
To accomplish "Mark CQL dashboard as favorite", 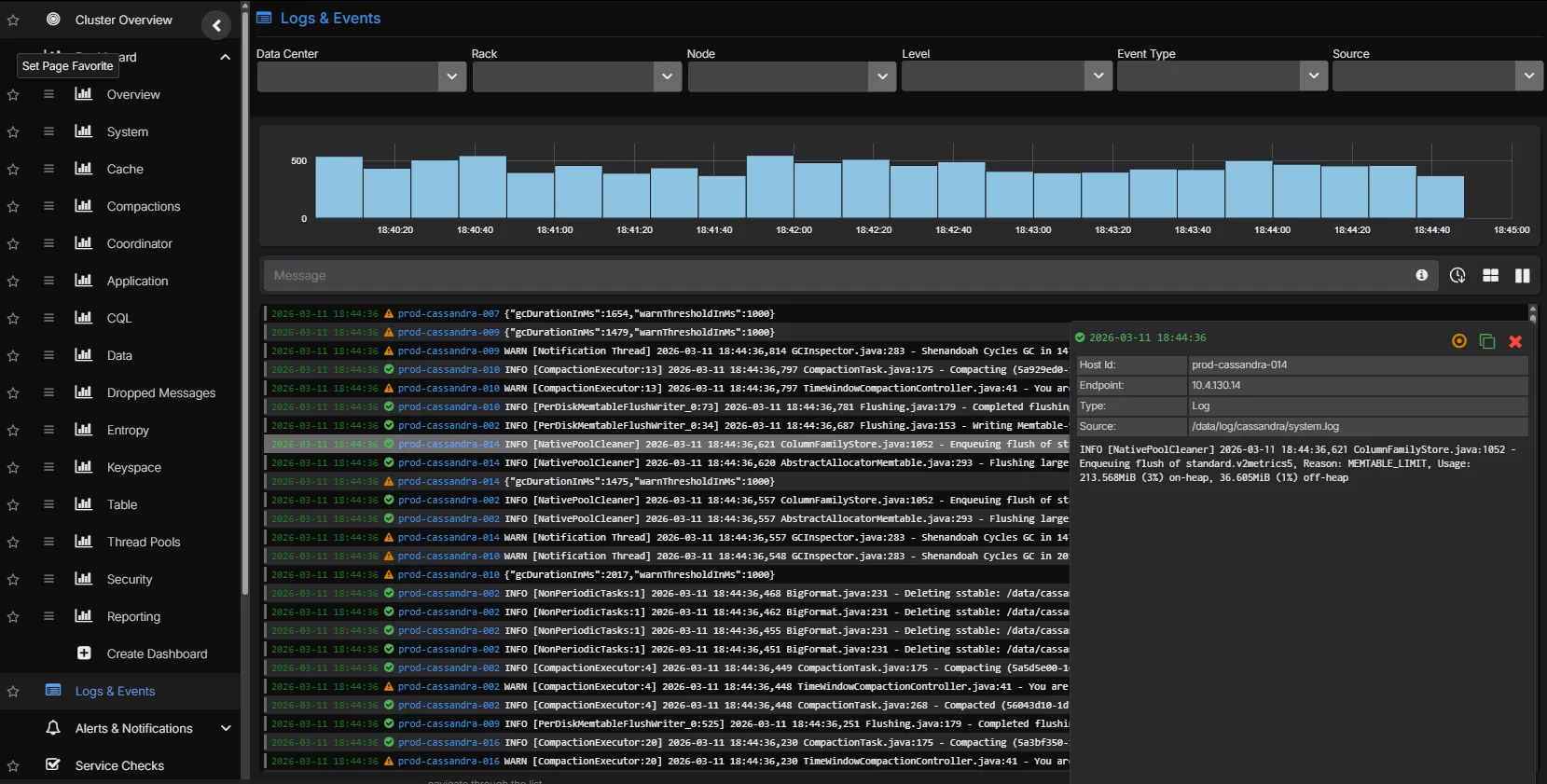I will 13,318.
